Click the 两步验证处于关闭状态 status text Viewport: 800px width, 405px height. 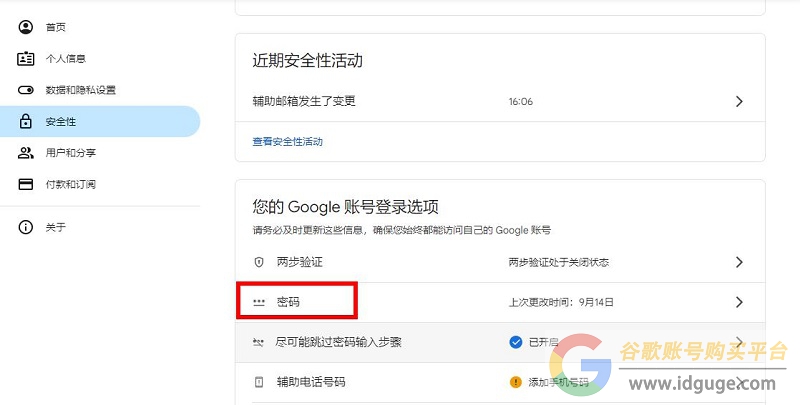(x=559, y=262)
